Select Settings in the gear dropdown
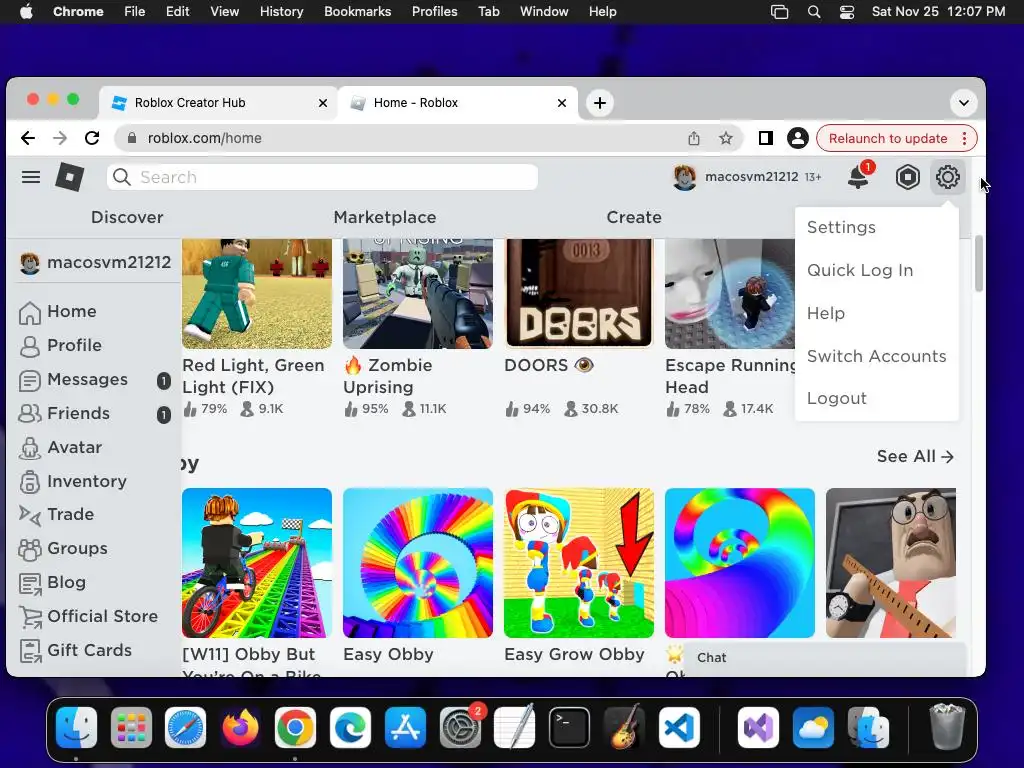The width and height of the screenshot is (1024, 768). [841, 227]
